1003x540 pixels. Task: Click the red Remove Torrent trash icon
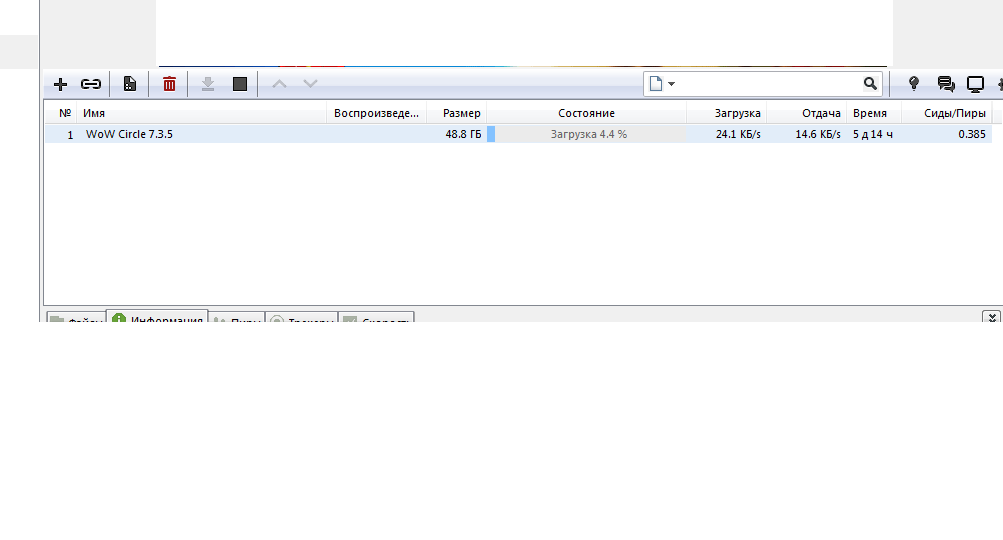(169, 84)
